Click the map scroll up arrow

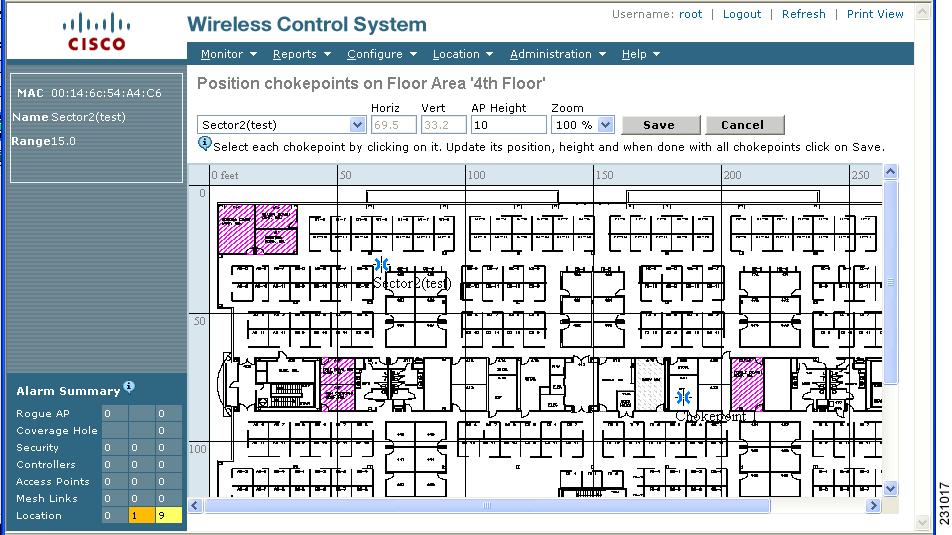pos(890,172)
